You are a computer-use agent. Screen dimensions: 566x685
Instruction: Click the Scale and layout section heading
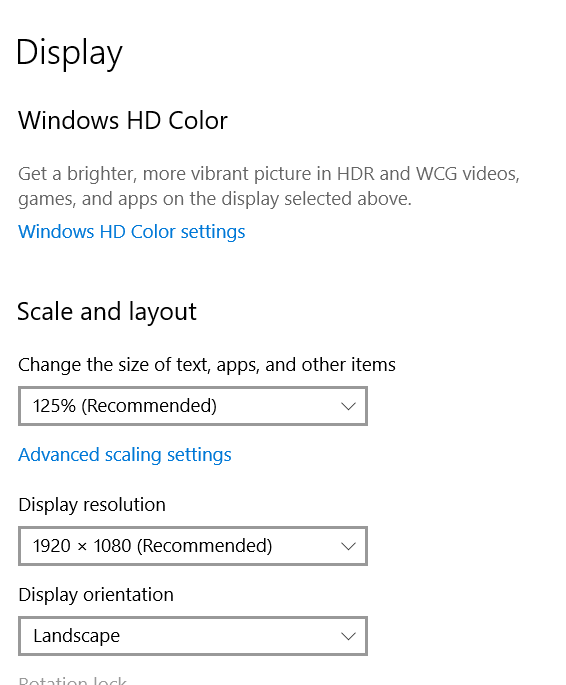[x=107, y=312]
